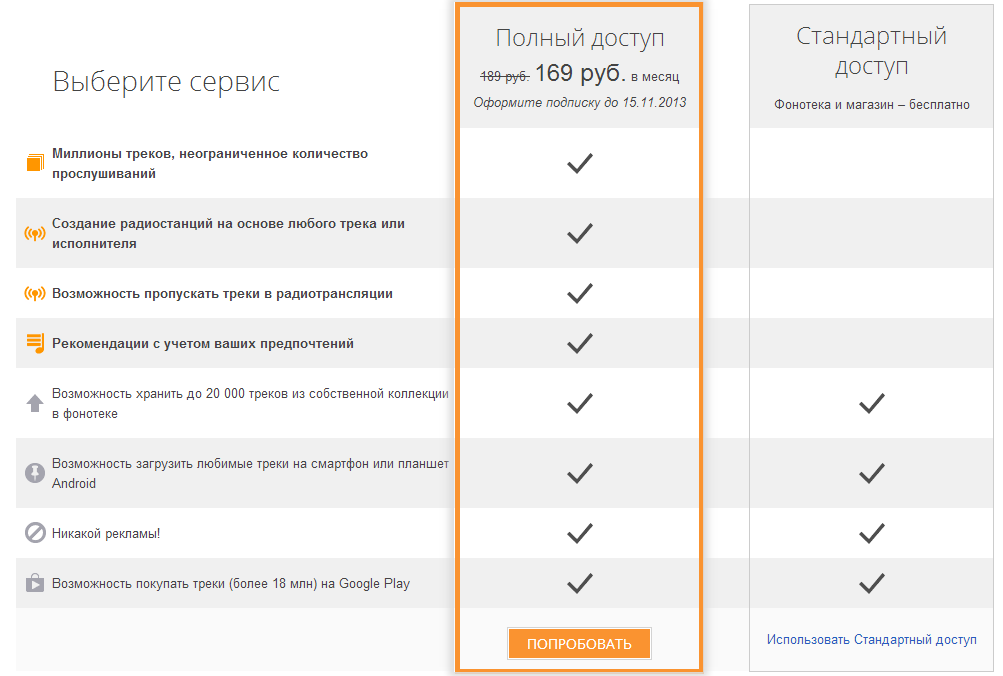Click standard access checkmark for 20 000 tracks storage
The image size is (1003, 676).
[x=872, y=404]
